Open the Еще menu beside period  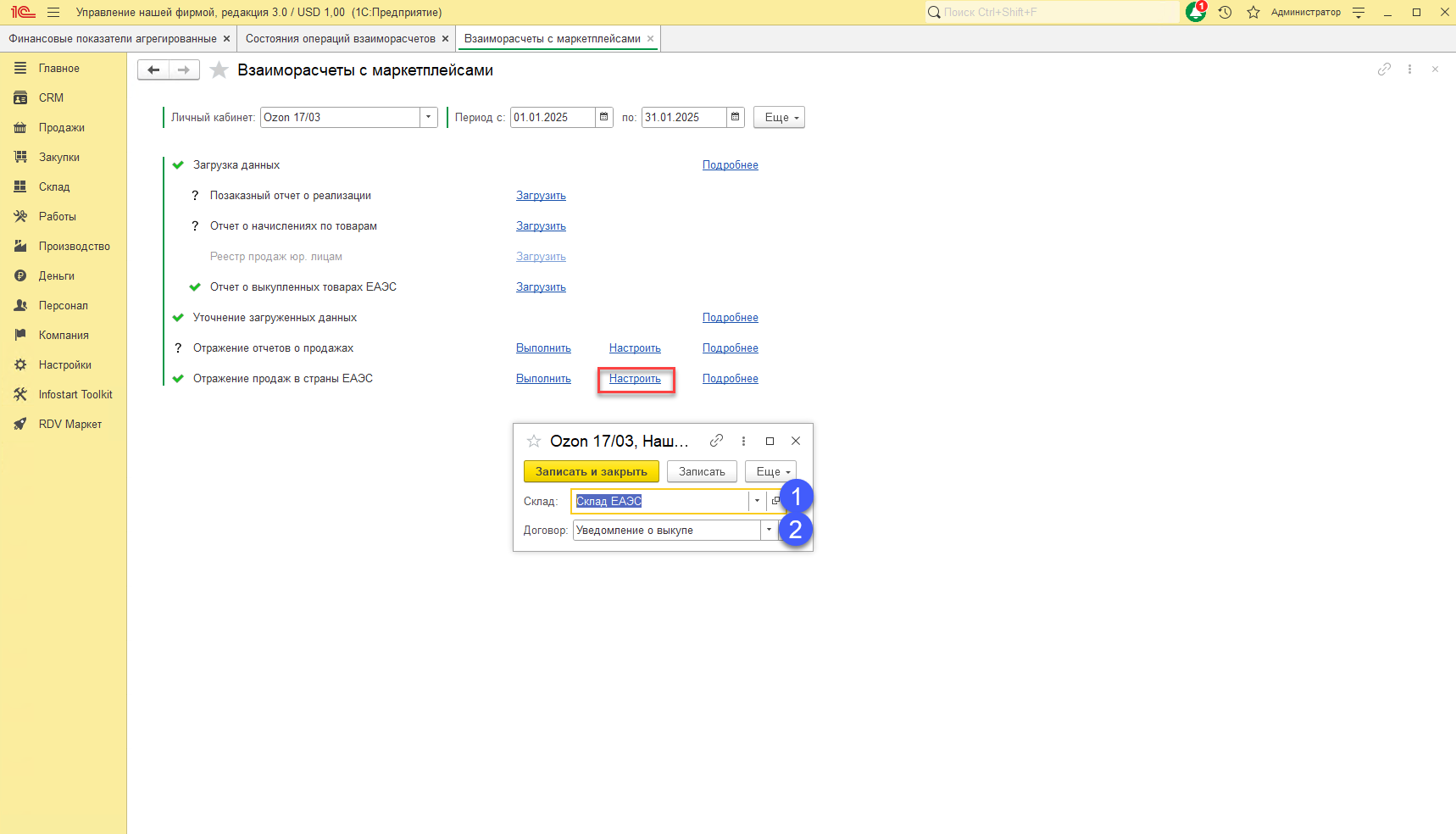779,117
